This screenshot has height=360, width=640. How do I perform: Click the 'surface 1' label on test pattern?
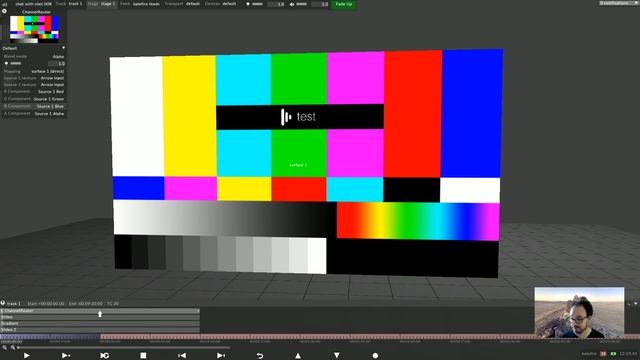pos(298,165)
